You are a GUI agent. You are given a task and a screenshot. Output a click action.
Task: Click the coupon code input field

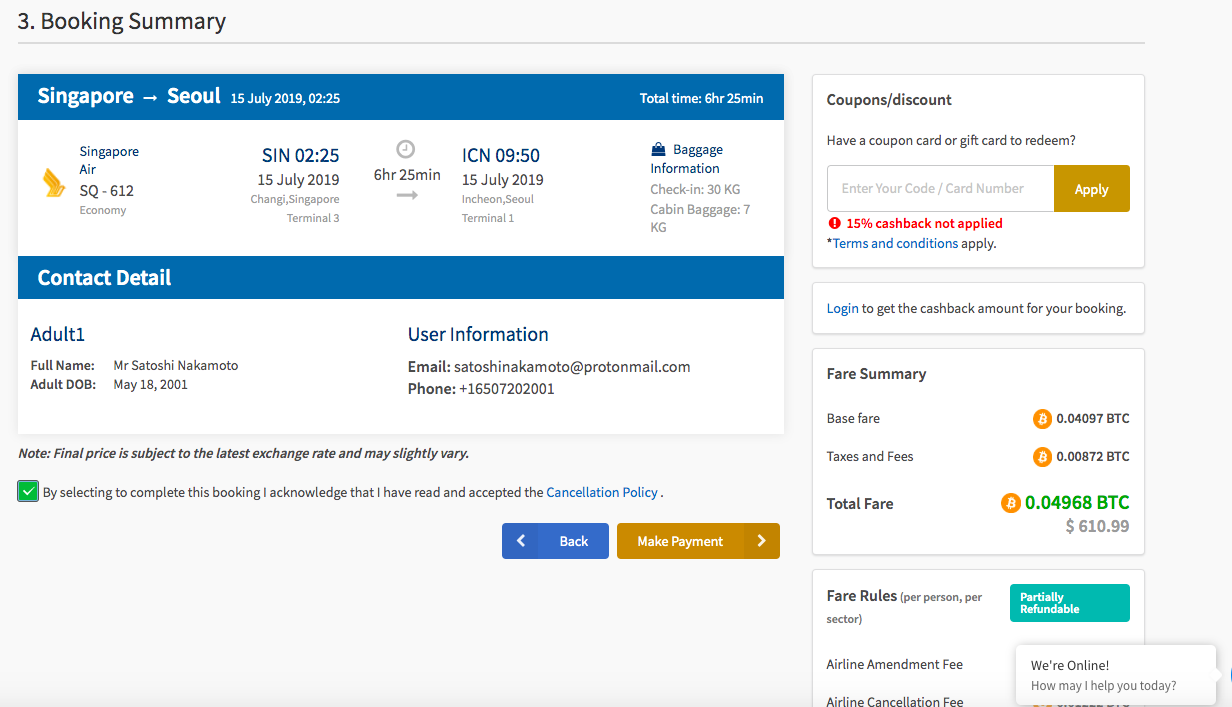tap(940, 188)
